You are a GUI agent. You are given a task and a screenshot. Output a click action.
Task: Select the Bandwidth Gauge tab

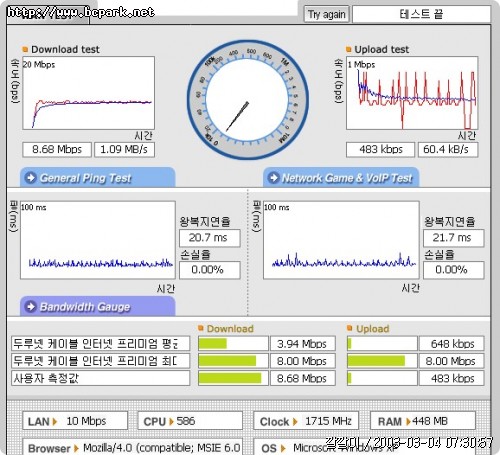(x=97, y=306)
